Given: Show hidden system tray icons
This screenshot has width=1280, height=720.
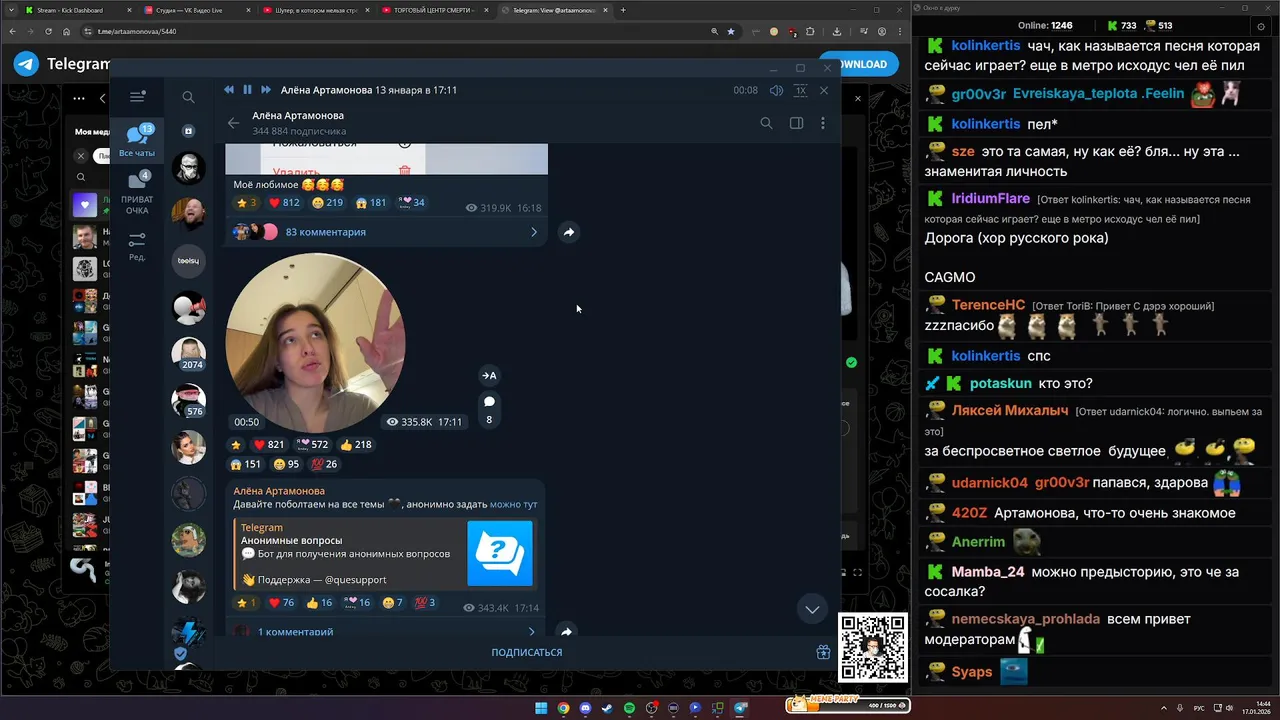Looking at the screenshot, I should [1164, 708].
